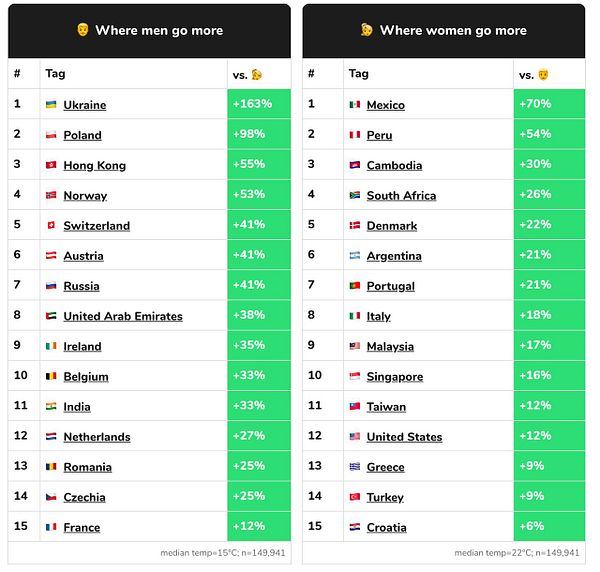Open the Poland link
The image size is (600, 572).
(82, 135)
